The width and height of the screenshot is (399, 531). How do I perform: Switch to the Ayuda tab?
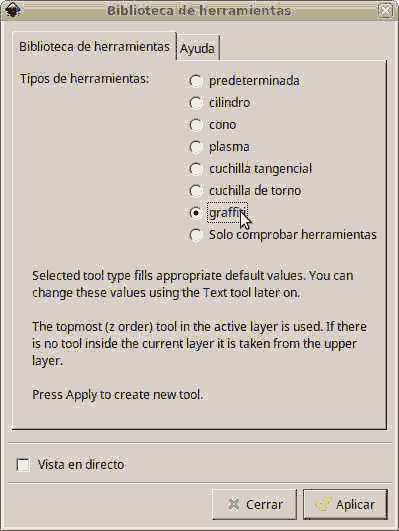click(x=197, y=48)
